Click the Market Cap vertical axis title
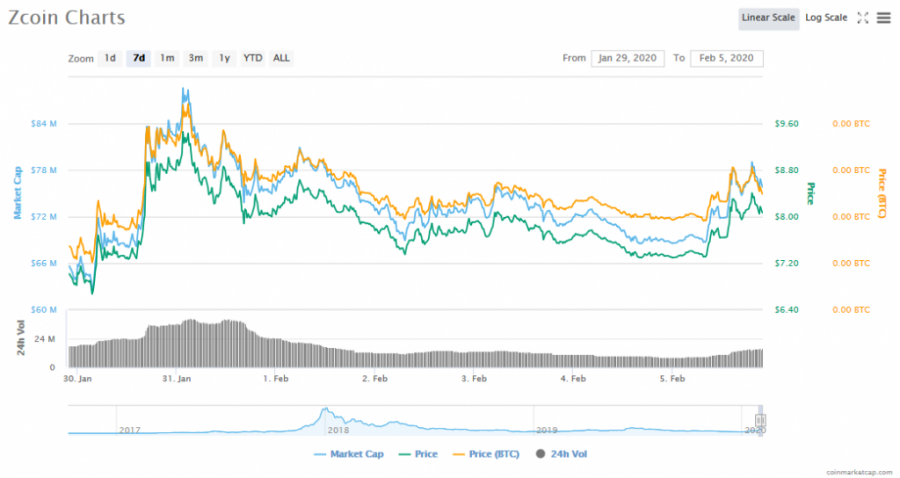 point(18,193)
